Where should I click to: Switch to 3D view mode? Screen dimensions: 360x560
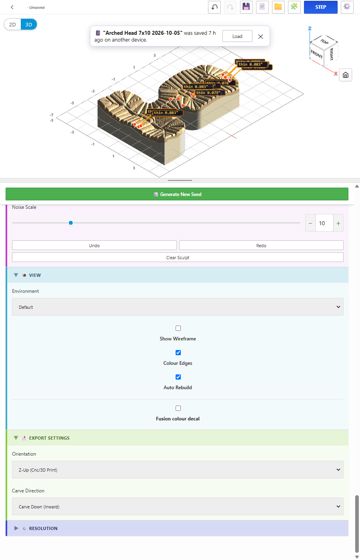[x=29, y=25]
